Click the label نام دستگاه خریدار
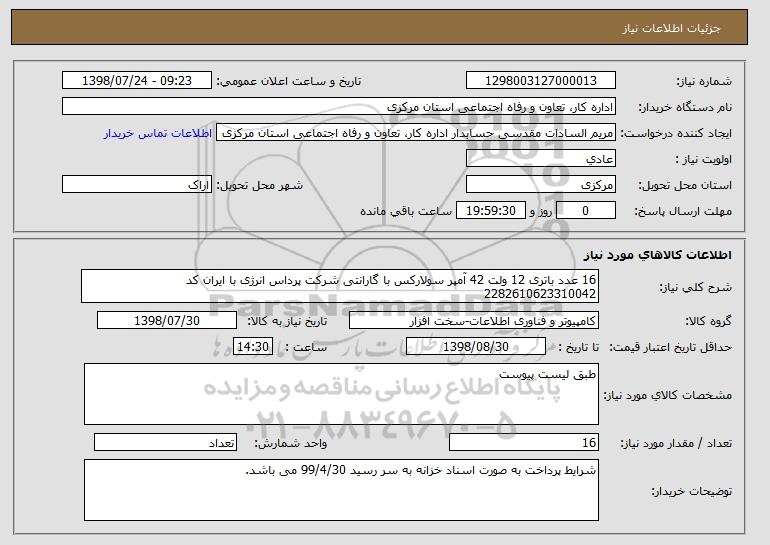The width and height of the screenshot is (770, 545). (685, 108)
